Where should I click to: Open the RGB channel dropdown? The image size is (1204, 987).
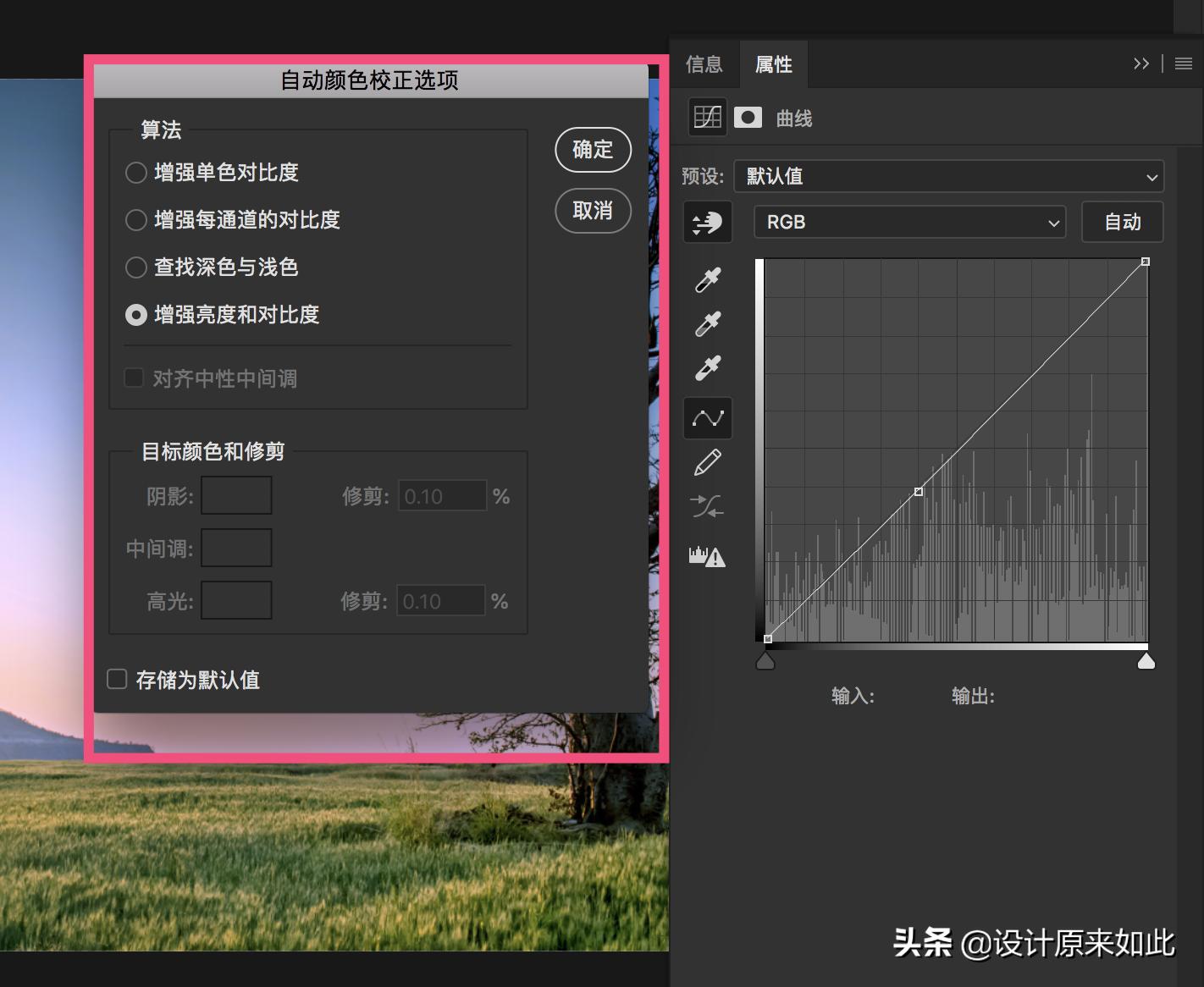[909, 222]
